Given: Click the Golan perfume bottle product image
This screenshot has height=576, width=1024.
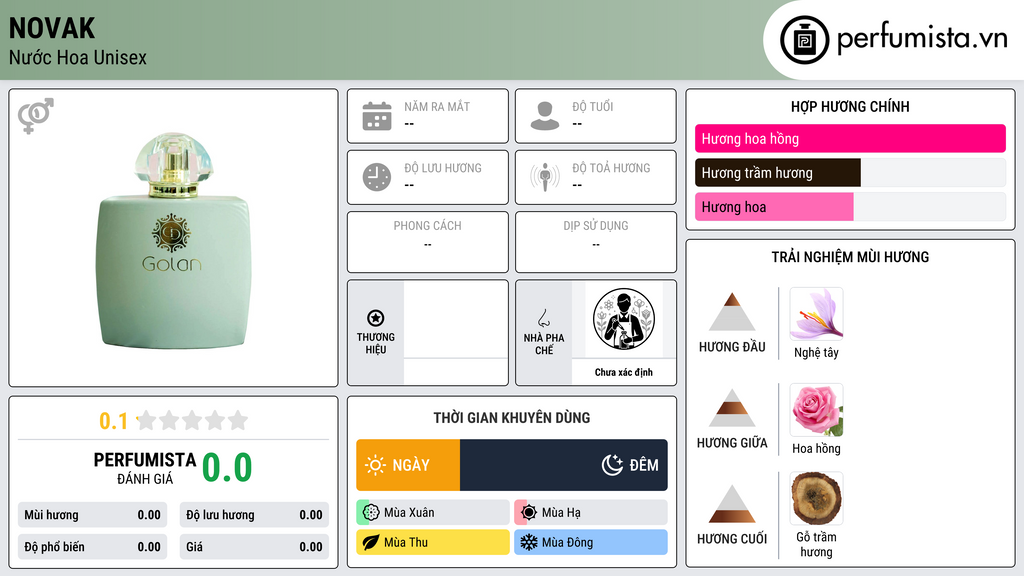Looking at the screenshot, I should [174, 240].
